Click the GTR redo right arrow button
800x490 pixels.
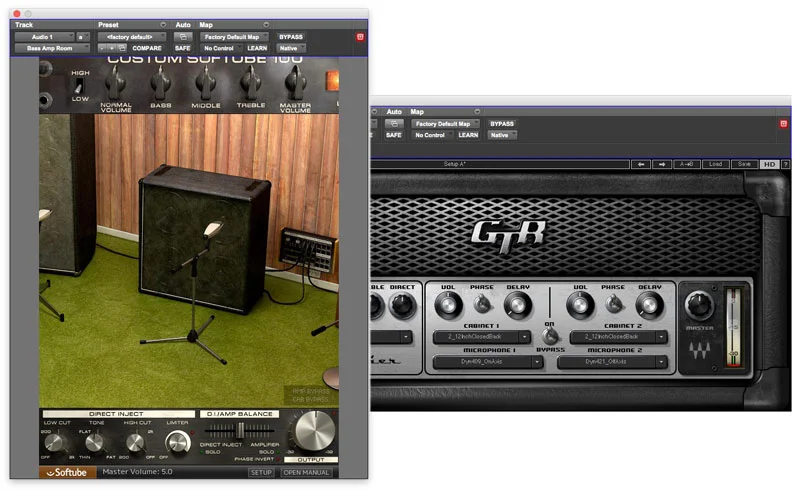[662, 164]
